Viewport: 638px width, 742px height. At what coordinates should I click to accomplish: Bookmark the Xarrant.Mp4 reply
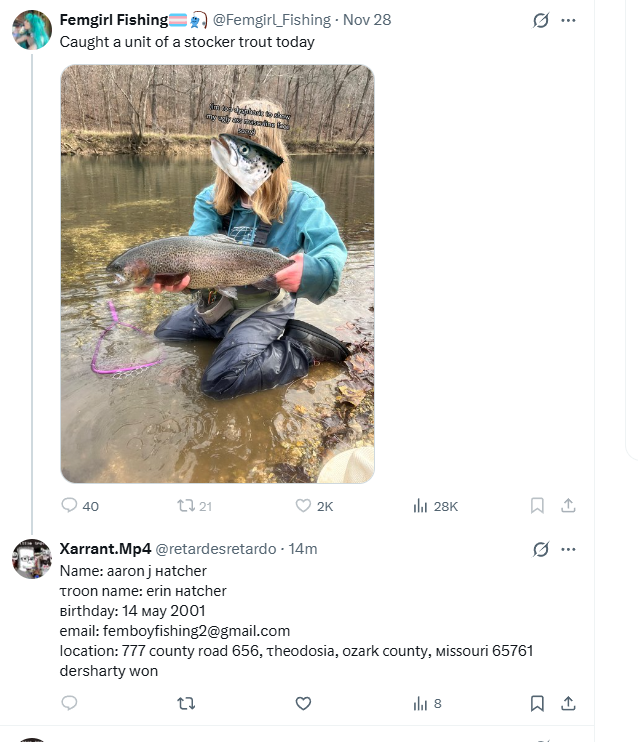tap(537, 703)
